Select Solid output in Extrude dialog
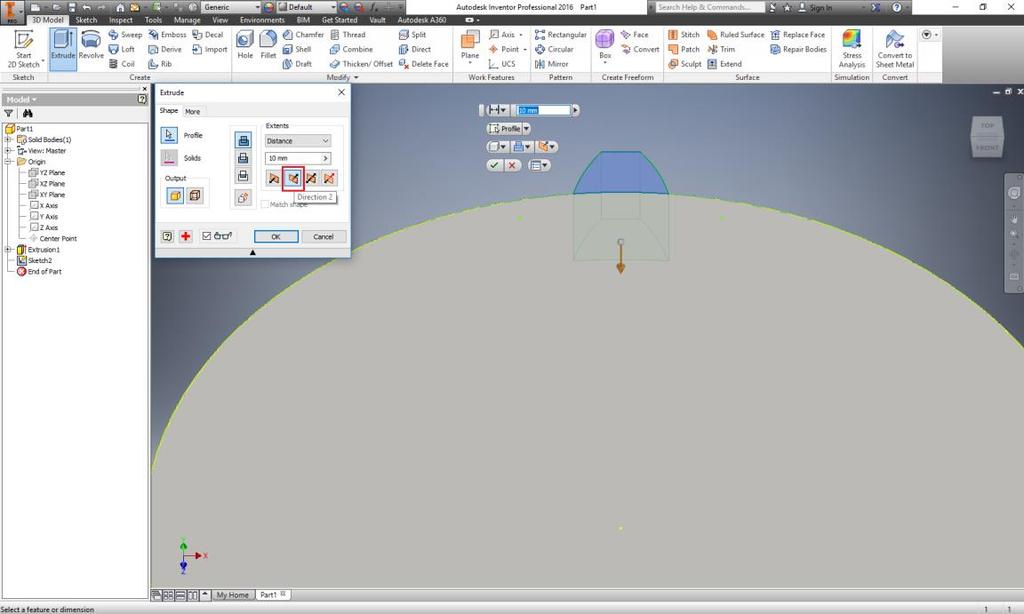Image resolution: width=1024 pixels, height=614 pixels. click(x=175, y=195)
